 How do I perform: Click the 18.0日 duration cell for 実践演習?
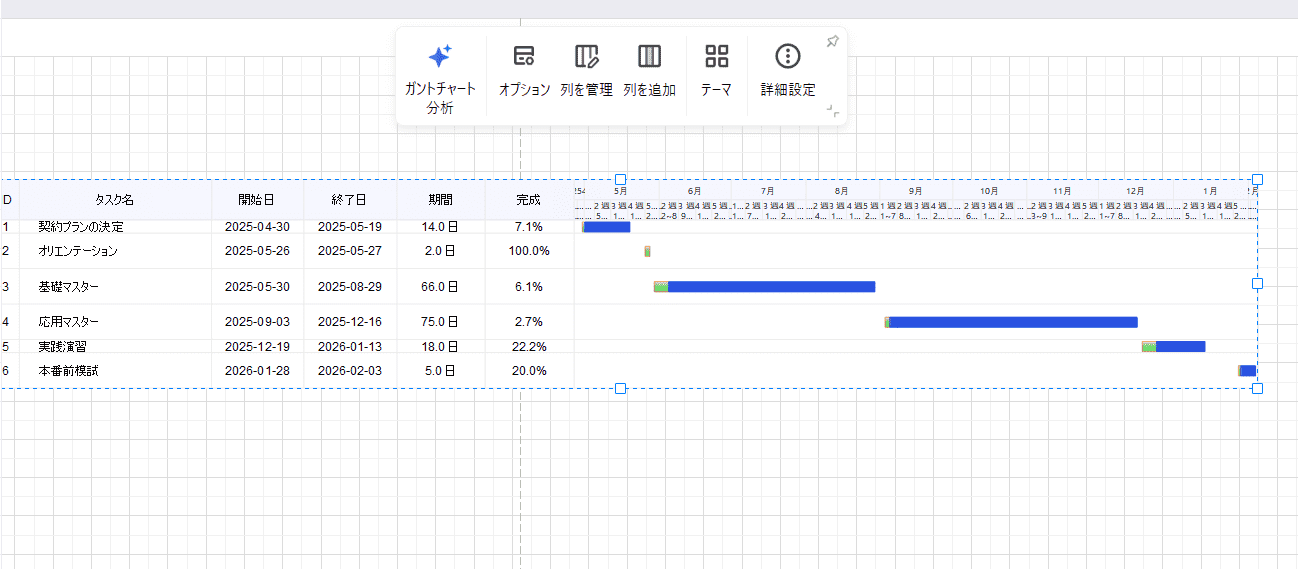click(440, 347)
